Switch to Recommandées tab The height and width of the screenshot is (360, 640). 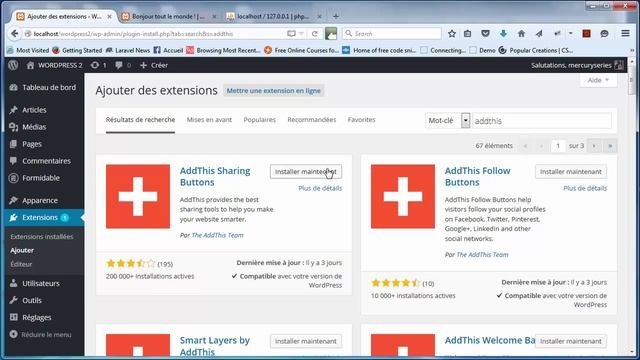pos(311,120)
